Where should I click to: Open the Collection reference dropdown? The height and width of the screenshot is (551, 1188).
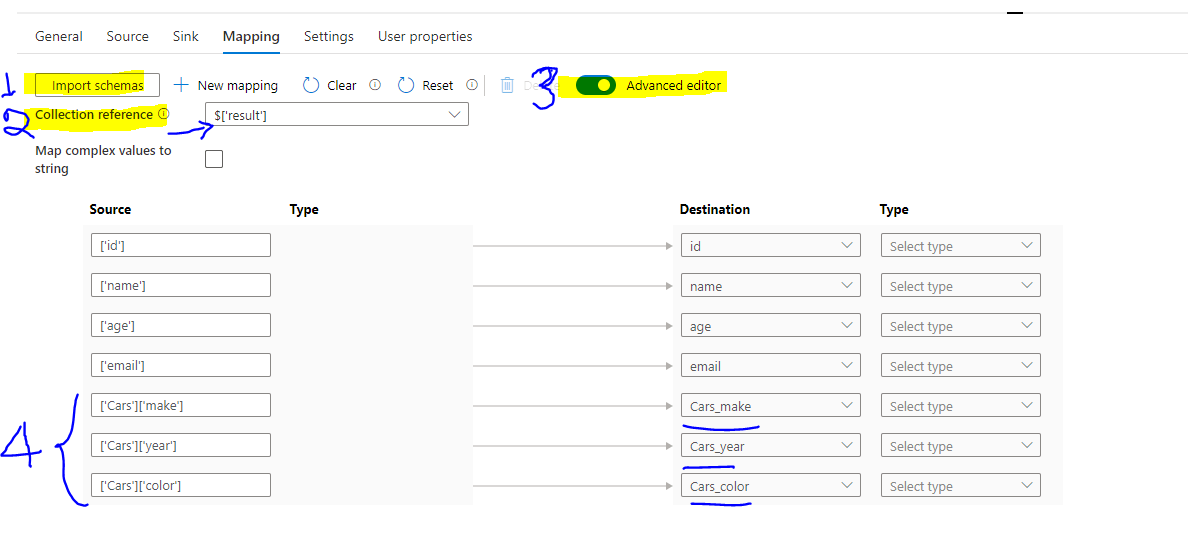click(x=336, y=115)
